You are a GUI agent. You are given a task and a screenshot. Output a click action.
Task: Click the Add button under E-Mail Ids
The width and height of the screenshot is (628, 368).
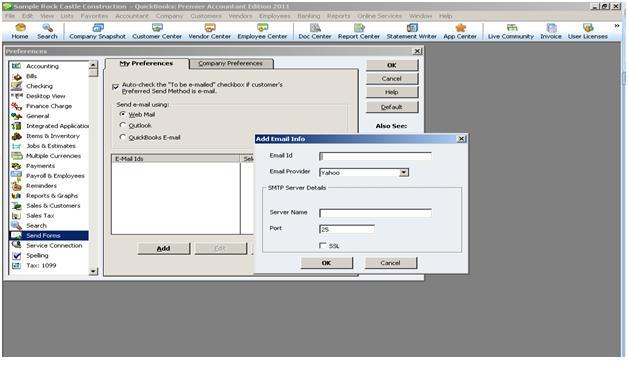pos(163,248)
